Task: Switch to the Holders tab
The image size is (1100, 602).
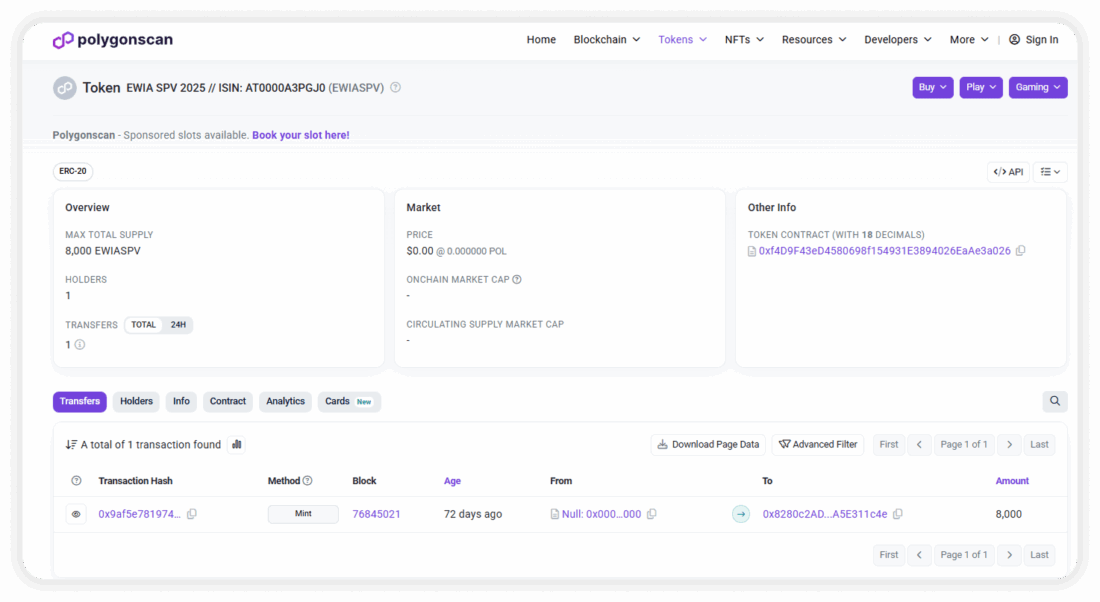Action: [136, 401]
